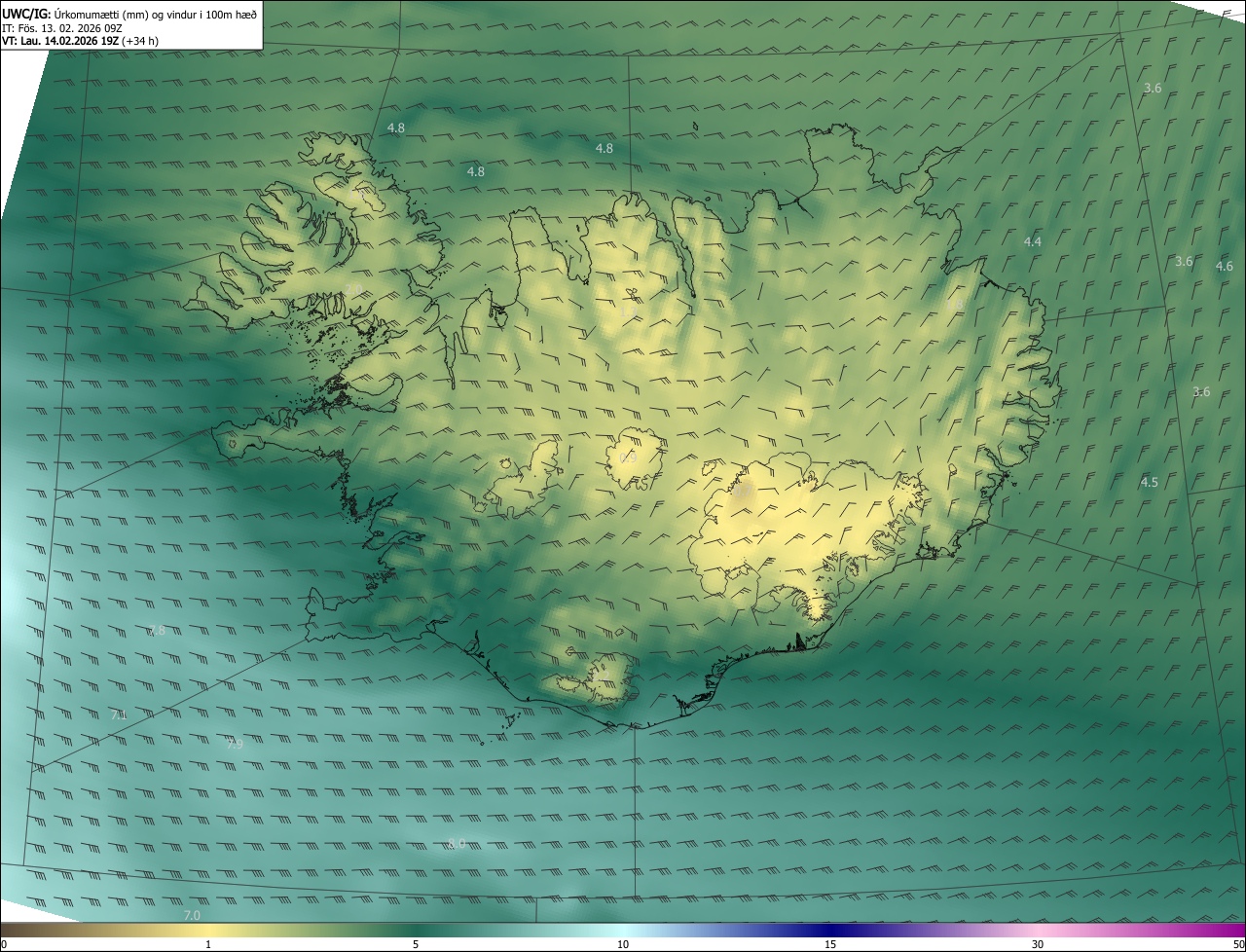Click the colorbar tick label '30'
The image size is (1246, 952).
(1038, 944)
